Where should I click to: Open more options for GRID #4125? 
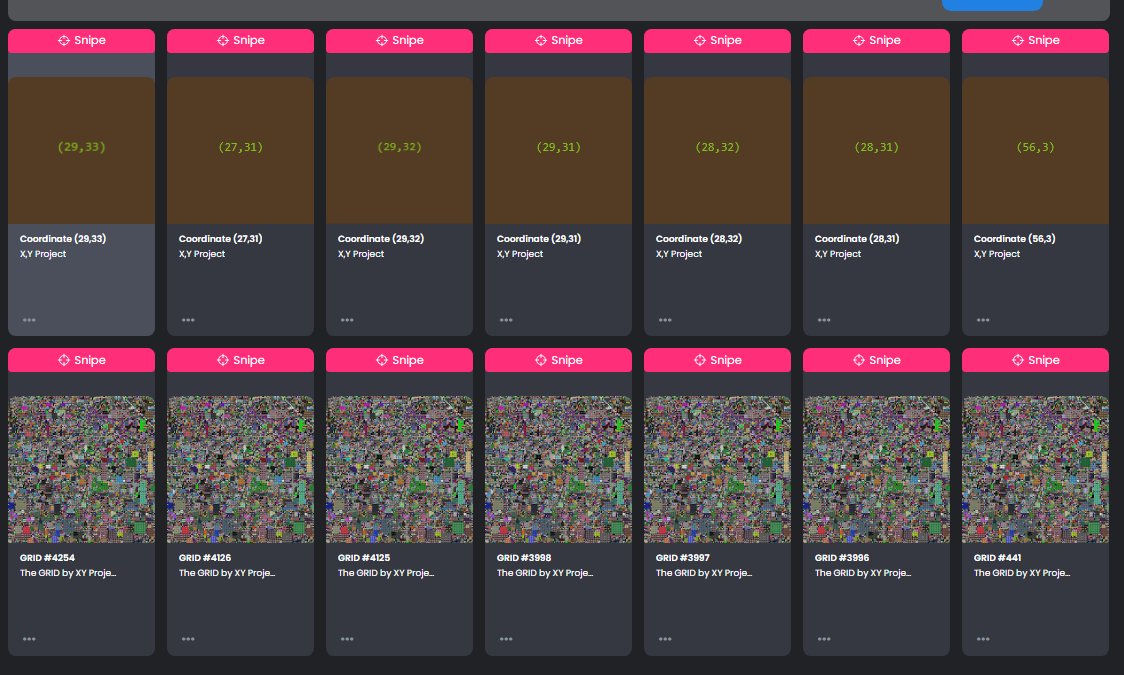(348, 639)
